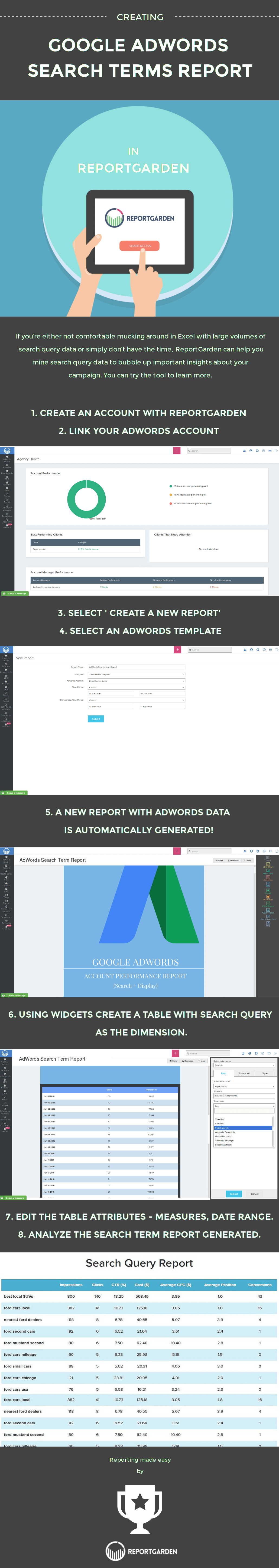Click users icon on New Report screen
The image size is (279, 1568).
(x=244, y=650)
